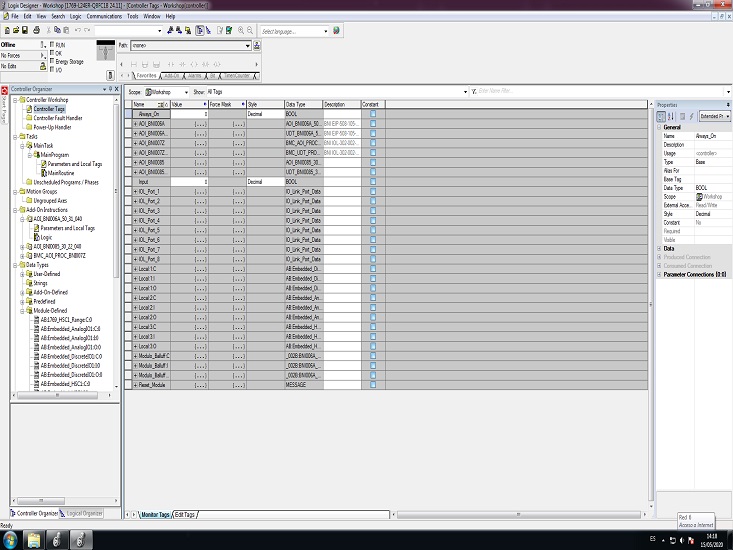Toggle the Constant checkbox for Always_On
The width and height of the screenshot is (733, 550).
372,114
